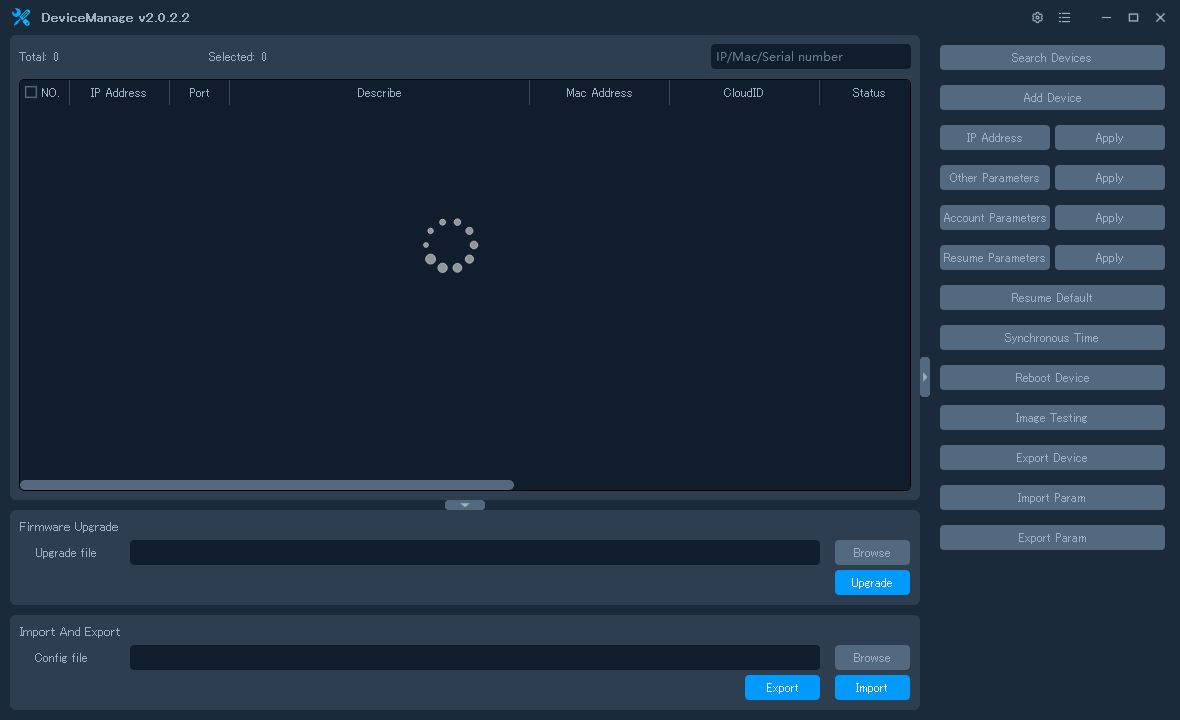
Task: Click the blue Upgrade button
Action: 871,583
